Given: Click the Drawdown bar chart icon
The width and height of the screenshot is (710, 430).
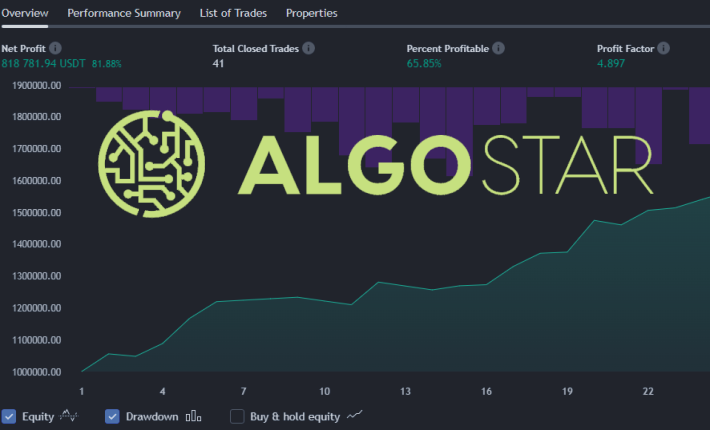Looking at the screenshot, I should tap(193, 416).
